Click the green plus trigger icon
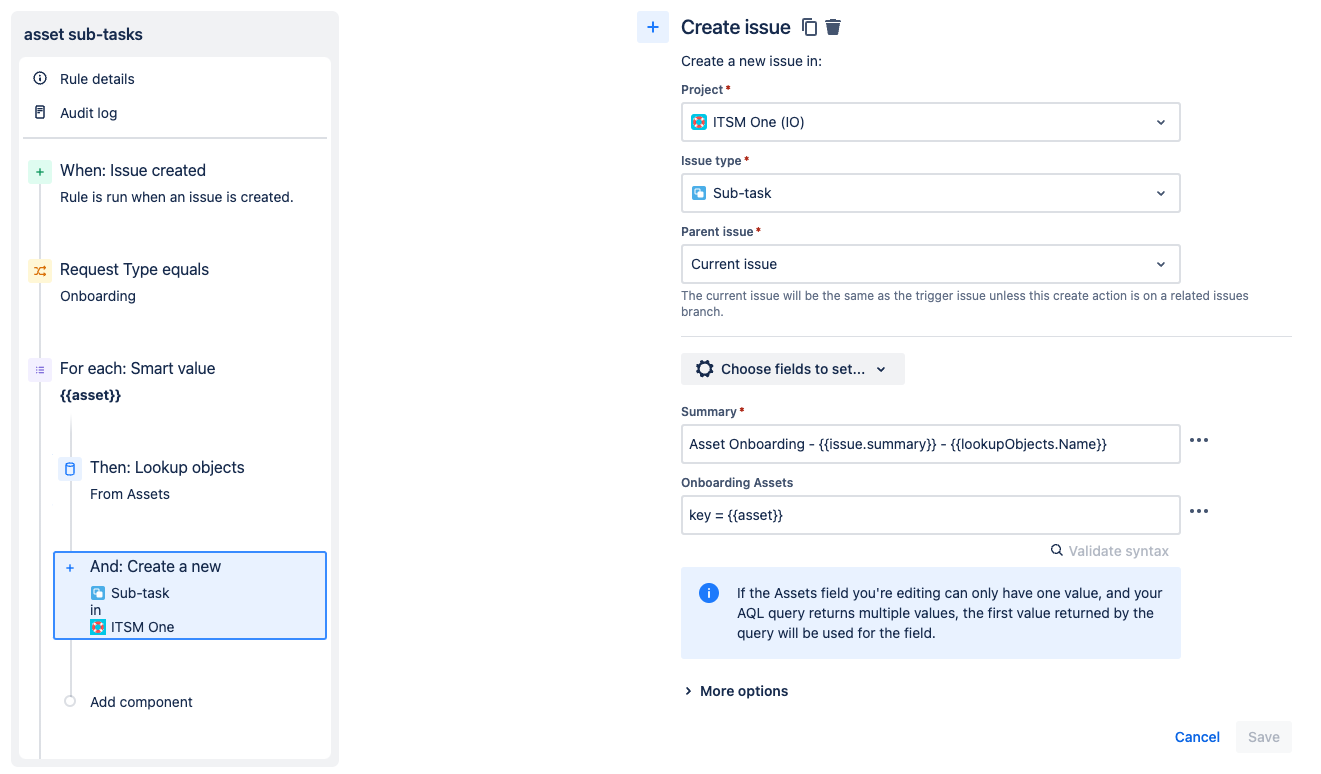The height and width of the screenshot is (774, 1321). click(40, 173)
